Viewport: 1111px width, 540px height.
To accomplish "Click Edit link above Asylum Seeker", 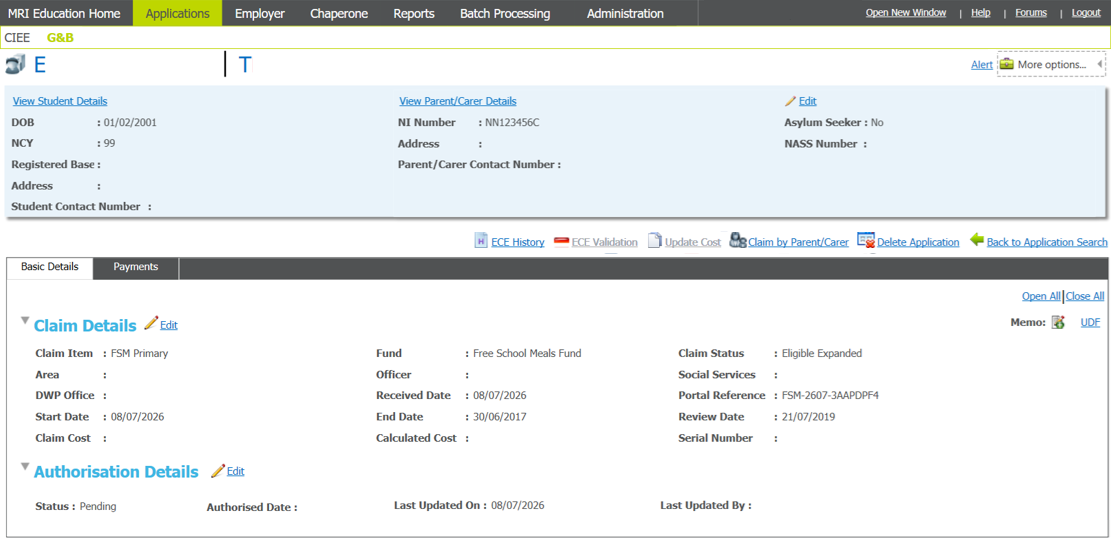I will tap(808, 101).
